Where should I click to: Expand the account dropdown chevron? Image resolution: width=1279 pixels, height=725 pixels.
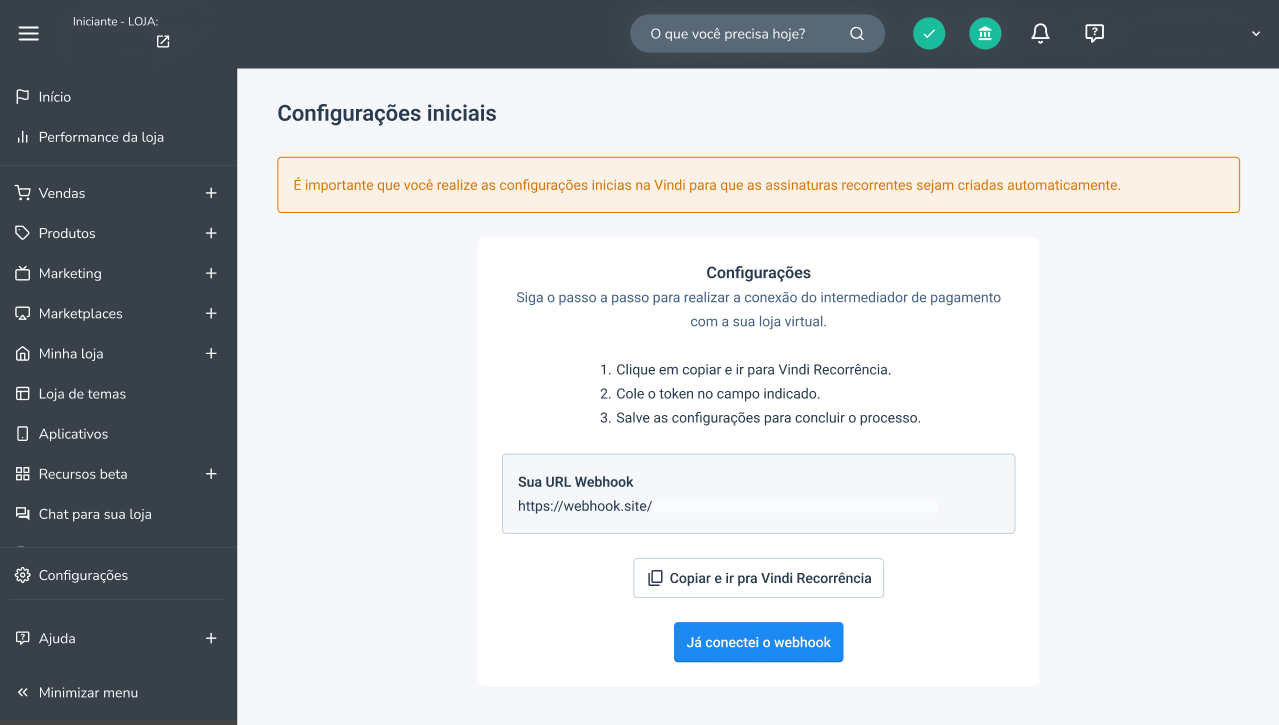coord(1256,34)
